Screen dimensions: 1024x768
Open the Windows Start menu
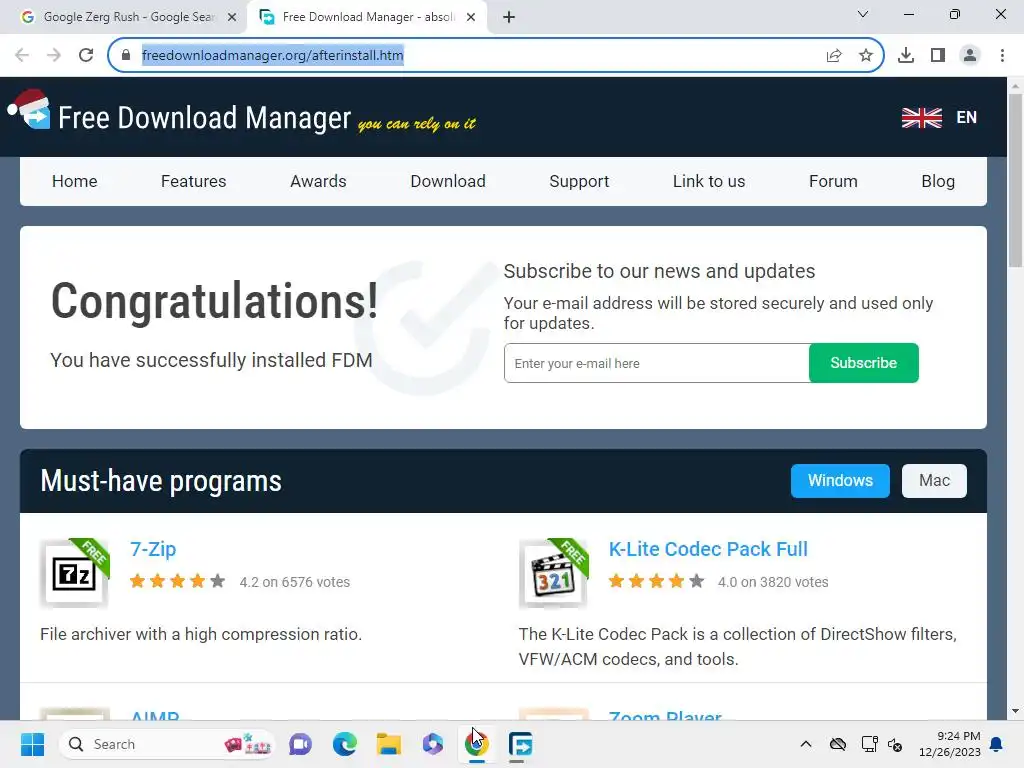pos(32,744)
